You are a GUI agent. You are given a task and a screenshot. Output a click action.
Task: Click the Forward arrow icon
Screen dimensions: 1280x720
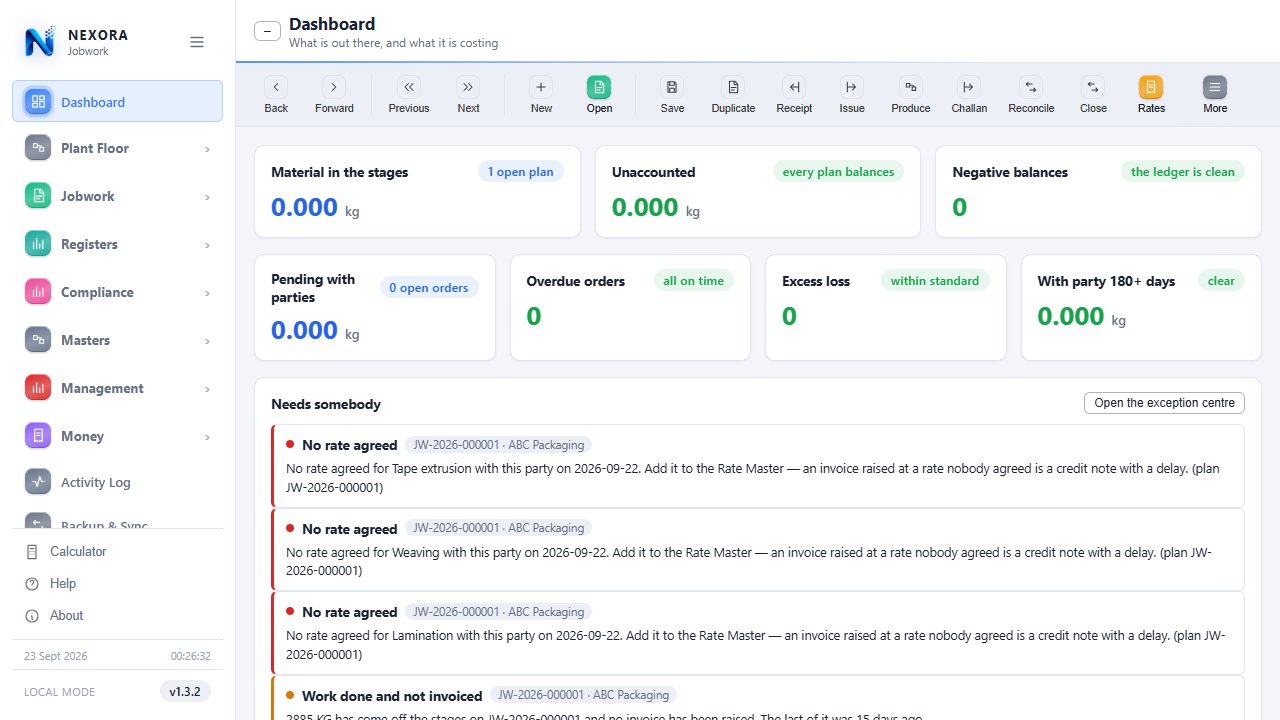[x=334, y=87]
